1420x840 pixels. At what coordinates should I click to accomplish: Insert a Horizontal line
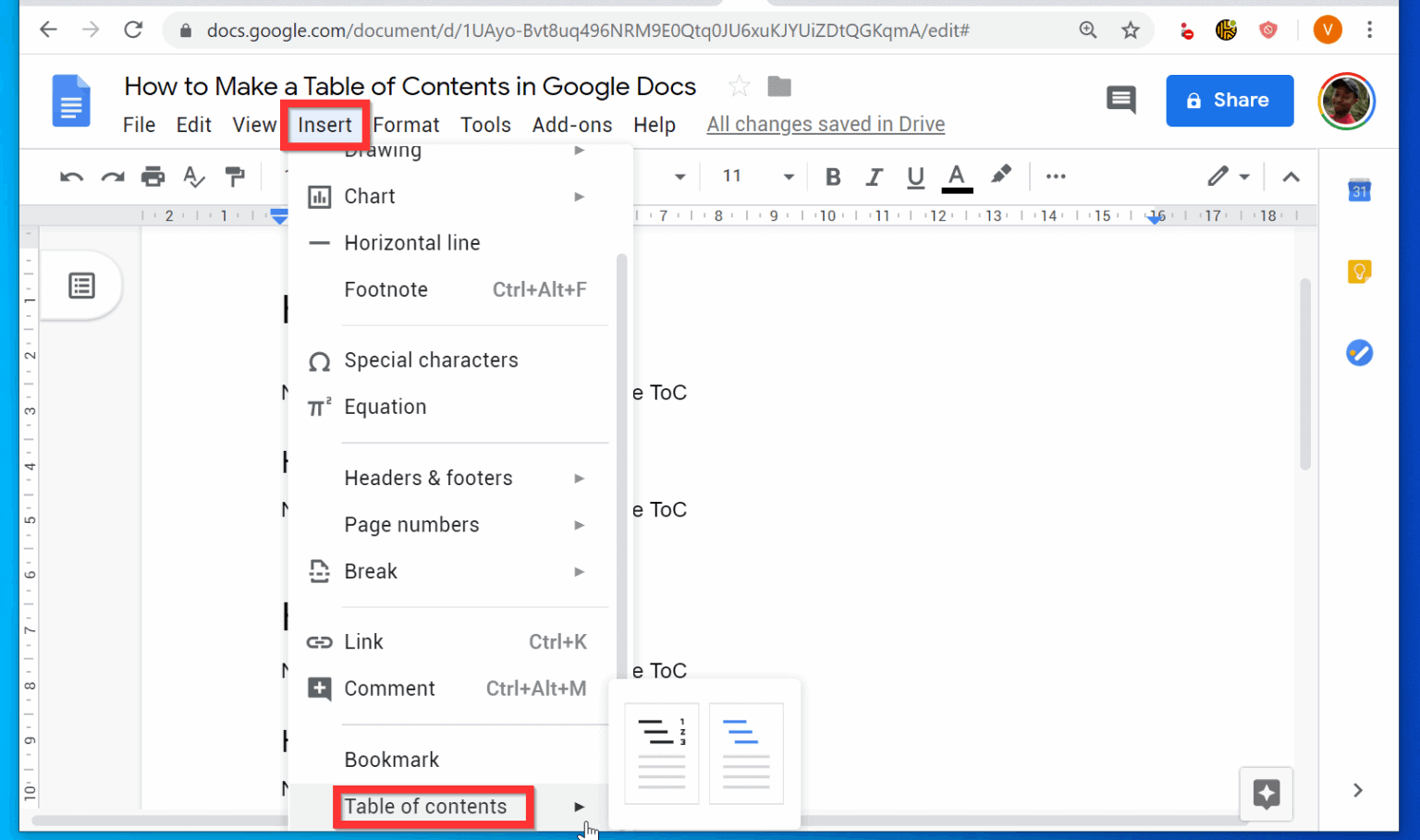click(x=453, y=243)
